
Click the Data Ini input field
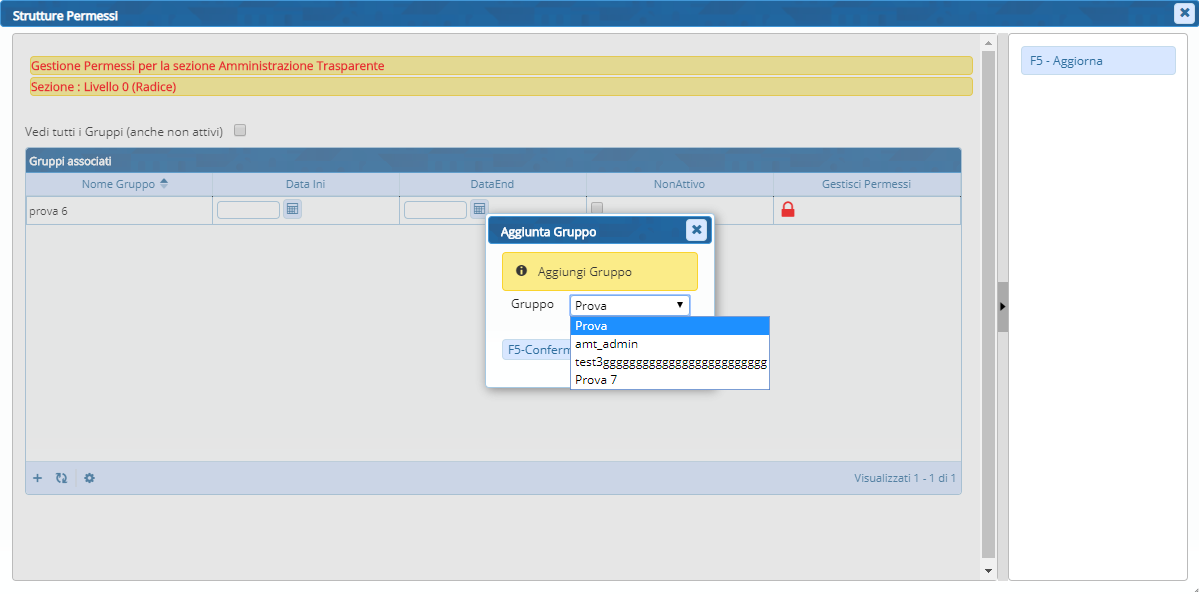248,210
